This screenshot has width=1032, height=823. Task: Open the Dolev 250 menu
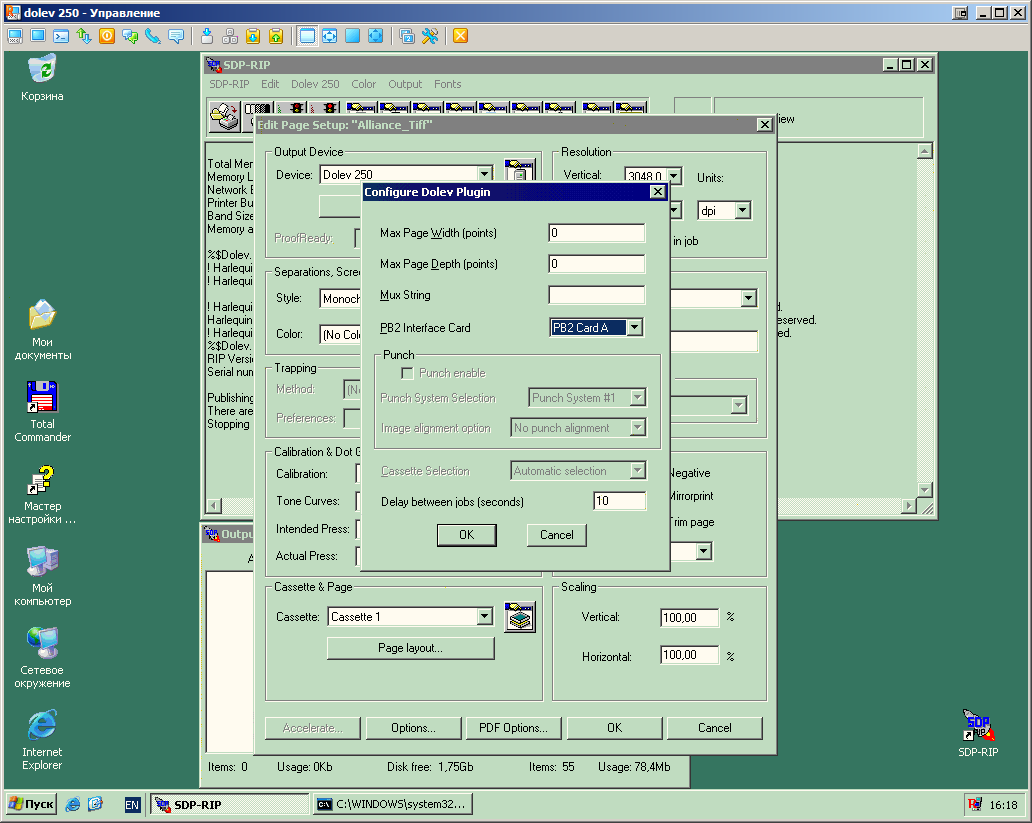click(315, 84)
